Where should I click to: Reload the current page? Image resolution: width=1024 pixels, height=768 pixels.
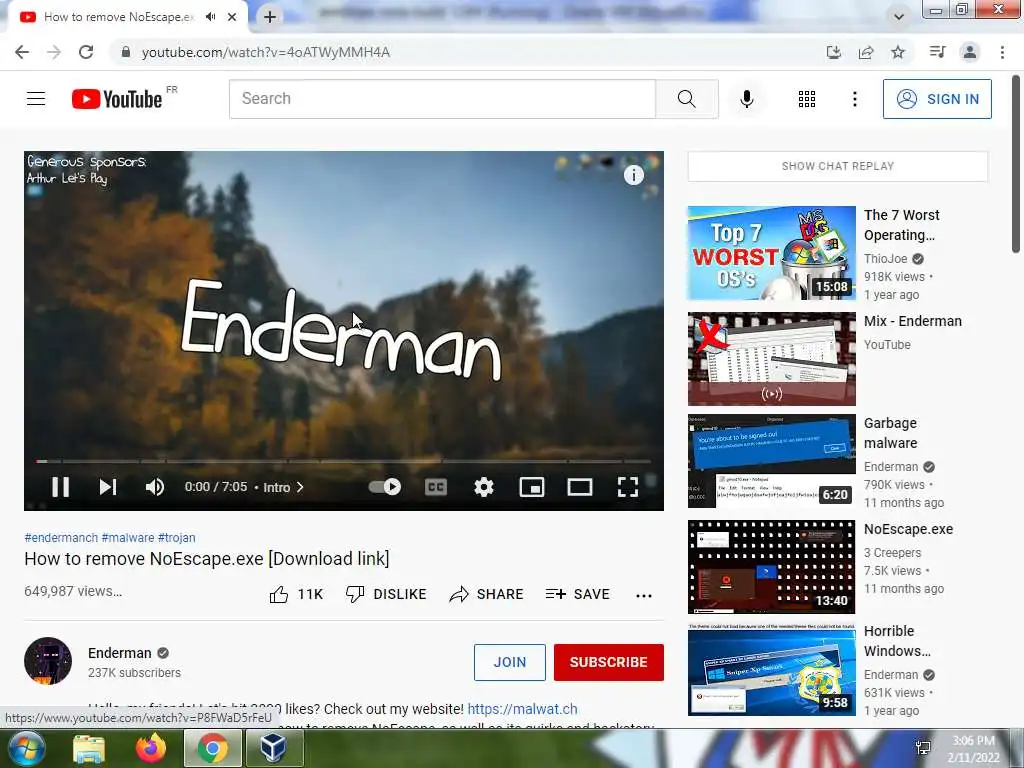[x=86, y=52]
